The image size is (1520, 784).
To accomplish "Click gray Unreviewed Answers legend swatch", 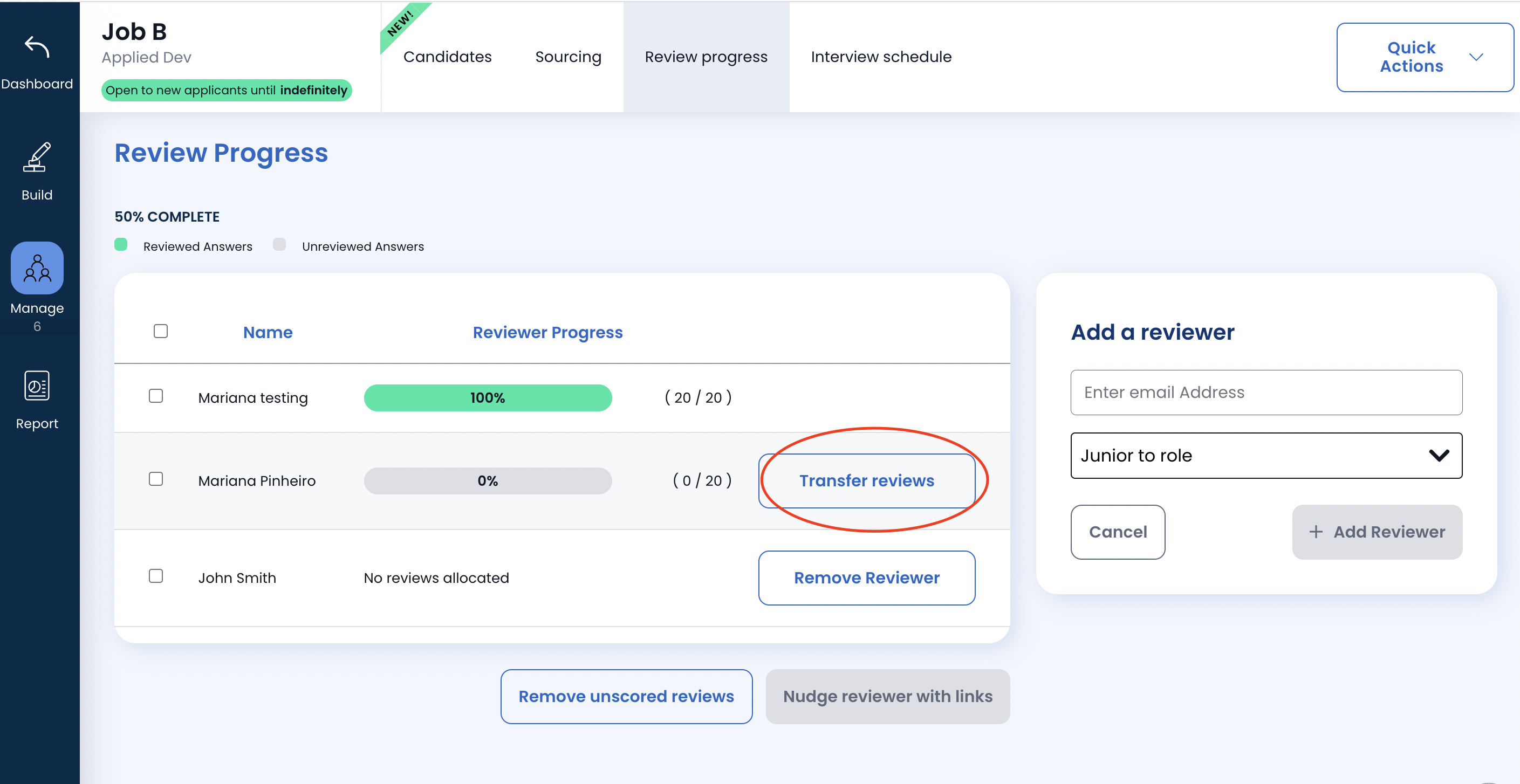I will [279, 244].
